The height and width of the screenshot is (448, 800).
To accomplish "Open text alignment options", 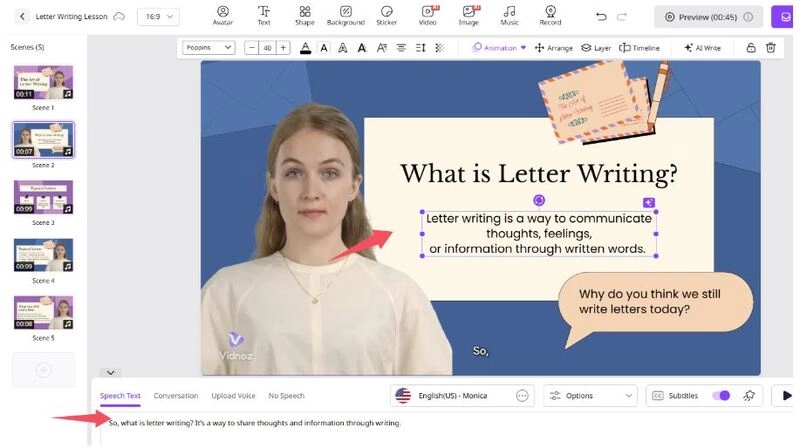I will click(402, 48).
